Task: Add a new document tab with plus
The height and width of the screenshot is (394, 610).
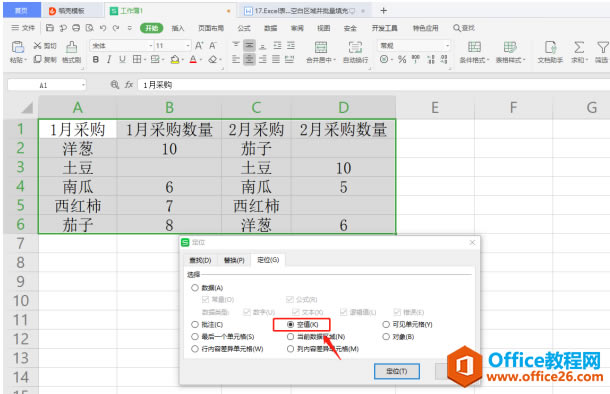Action: [384, 11]
